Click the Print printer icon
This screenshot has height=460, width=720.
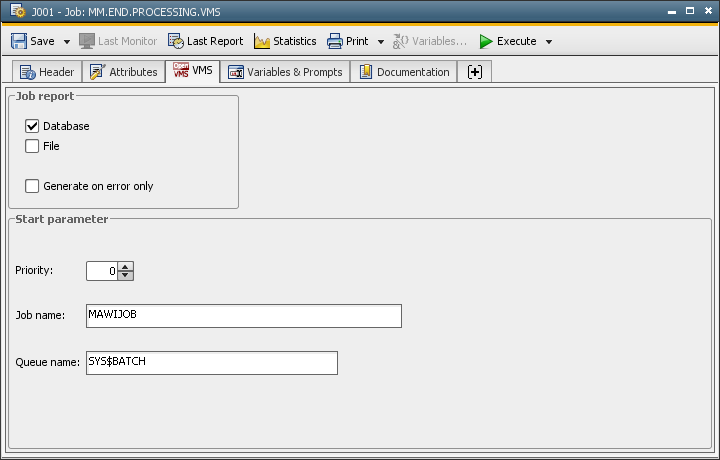(335, 41)
